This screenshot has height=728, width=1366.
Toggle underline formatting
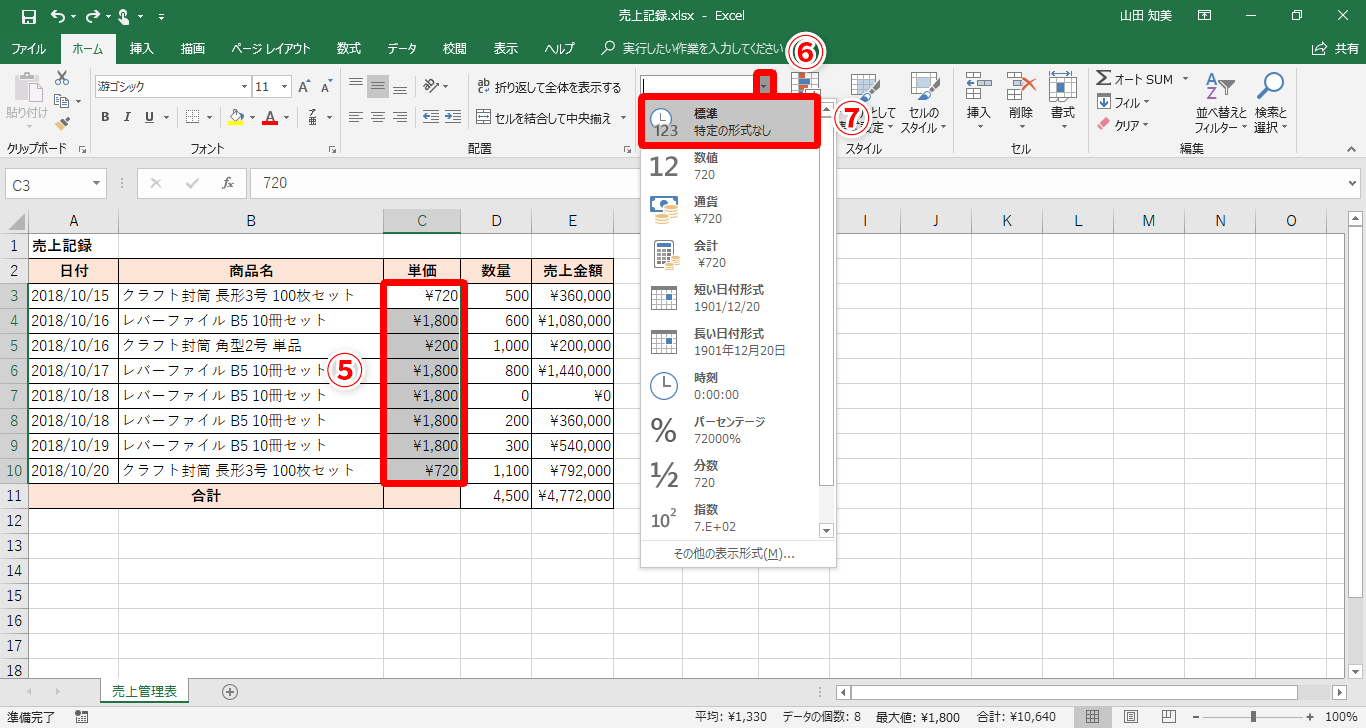[150, 117]
